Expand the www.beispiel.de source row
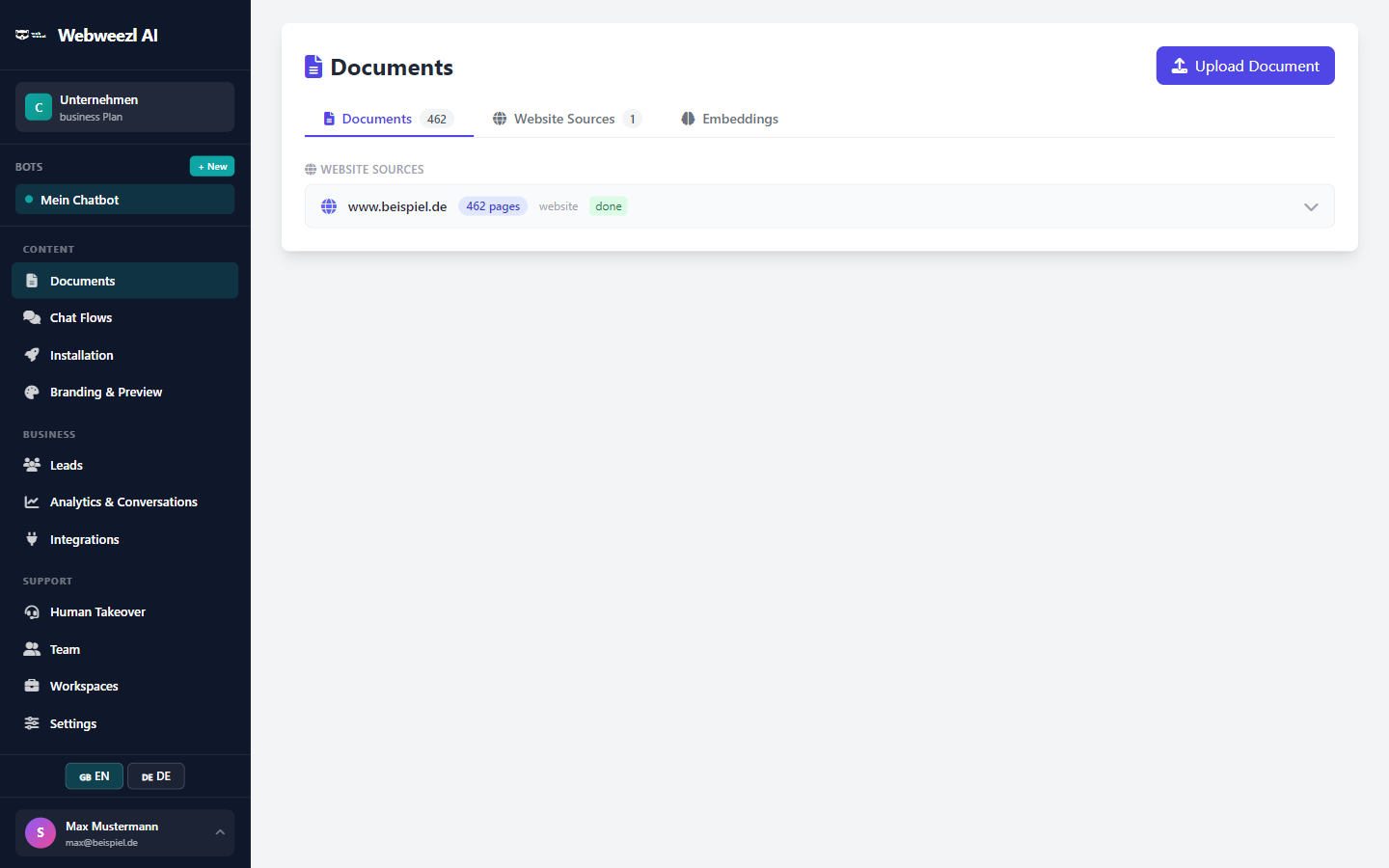Viewport: 1389px width, 868px height. click(x=1311, y=206)
